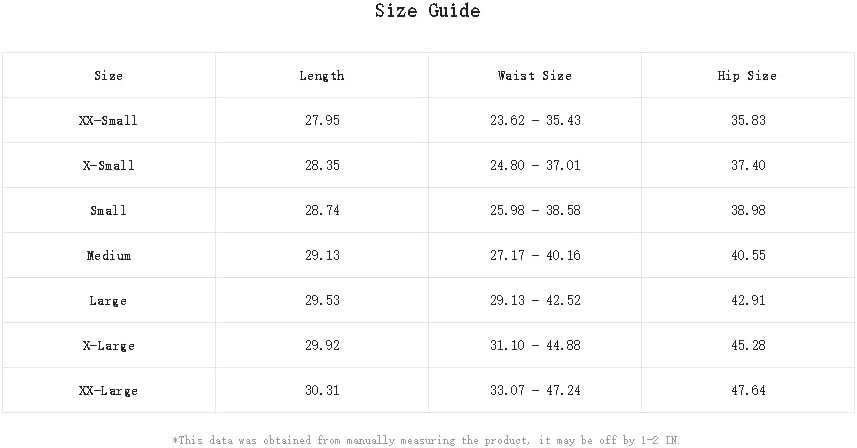Click the X-Large size label
Image resolution: width=857 pixels, height=448 pixels.
click(x=108, y=345)
